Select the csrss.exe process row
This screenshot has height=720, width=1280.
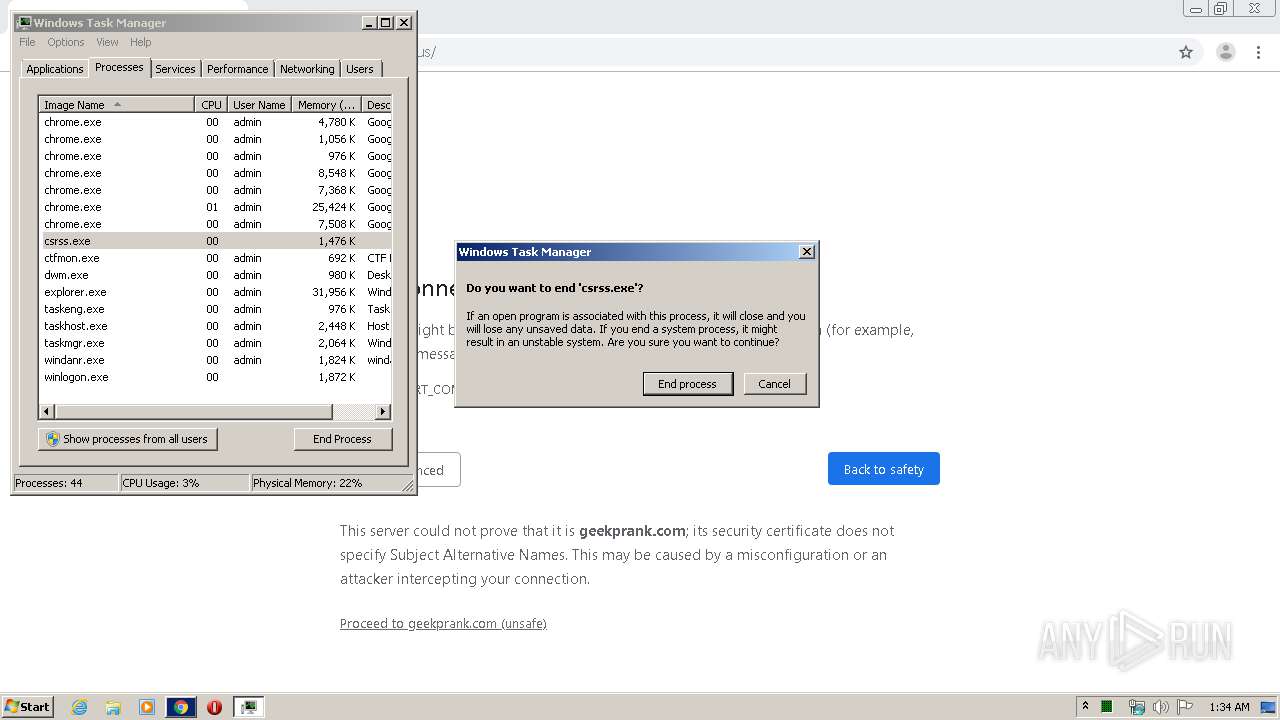click(215, 241)
